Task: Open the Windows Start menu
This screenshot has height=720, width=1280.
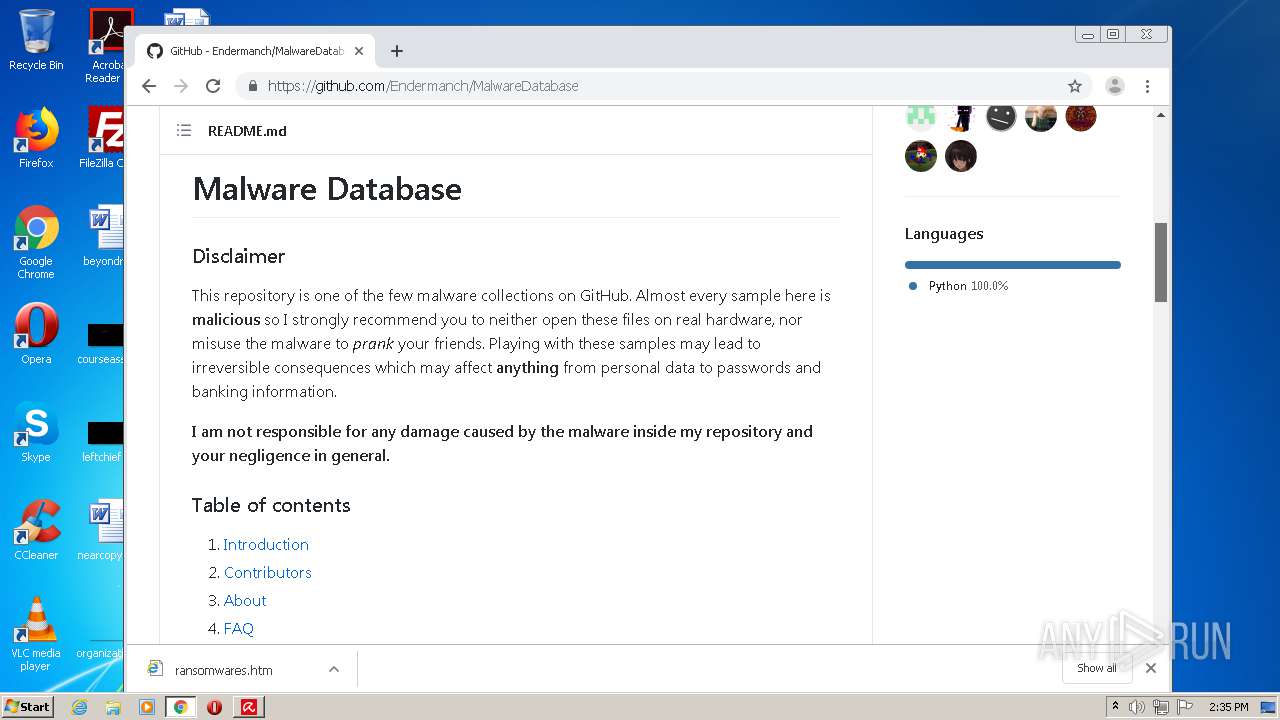Action: (x=28, y=706)
